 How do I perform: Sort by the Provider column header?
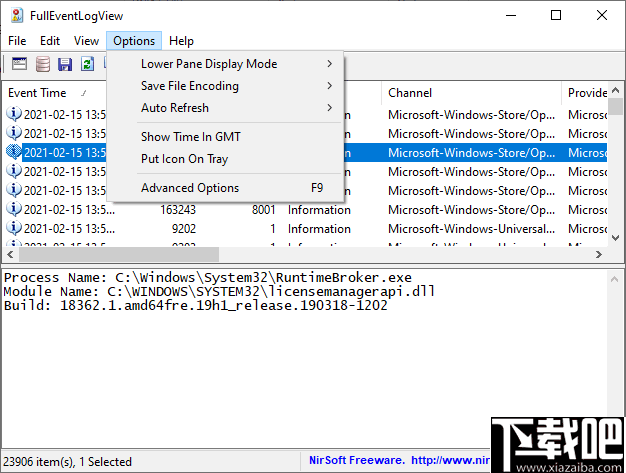(584, 93)
